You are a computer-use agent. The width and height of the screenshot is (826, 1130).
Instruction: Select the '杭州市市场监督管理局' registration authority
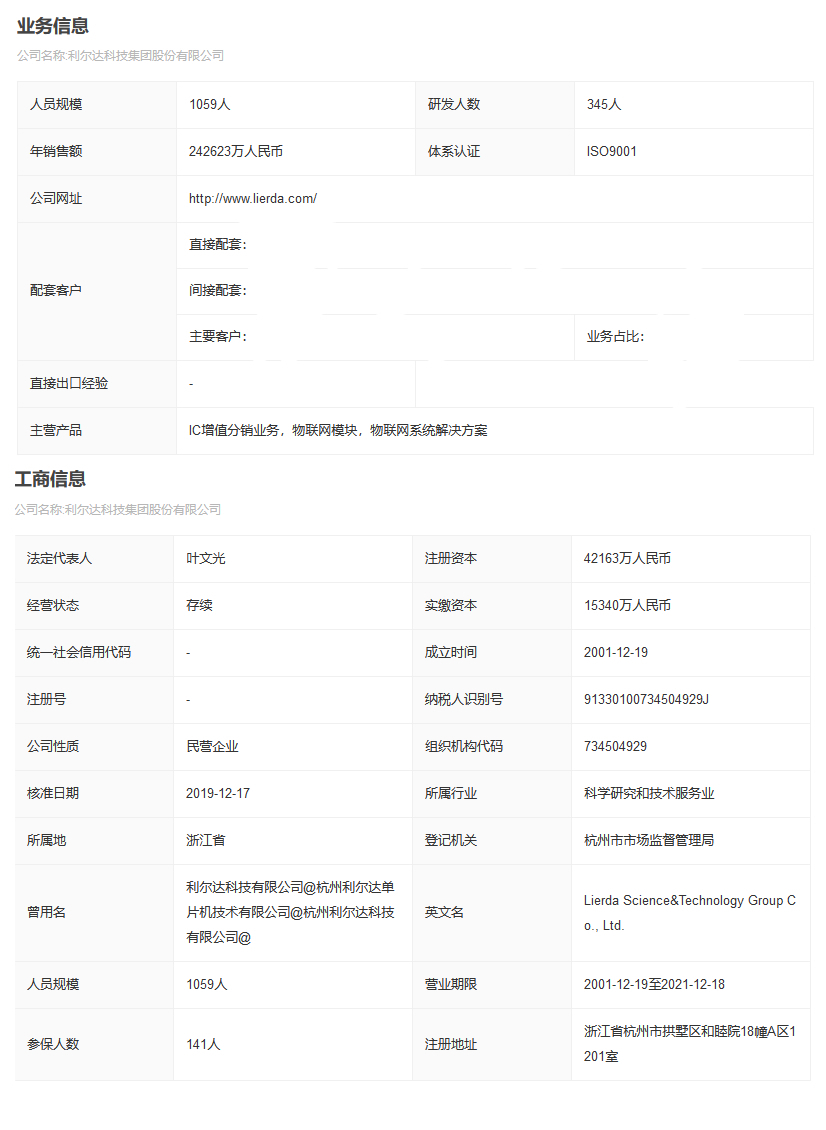(649, 840)
